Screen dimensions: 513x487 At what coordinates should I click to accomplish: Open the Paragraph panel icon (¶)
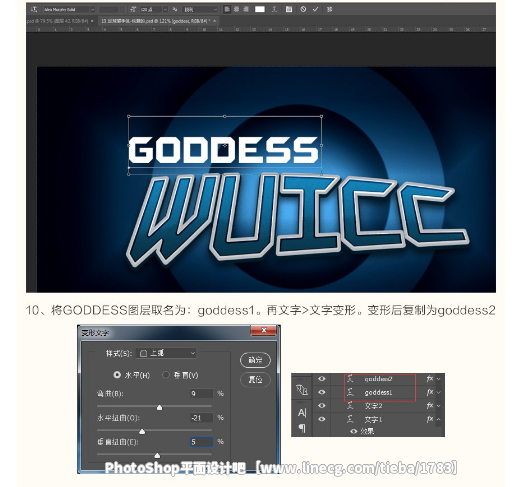pyautogui.click(x=302, y=428)
